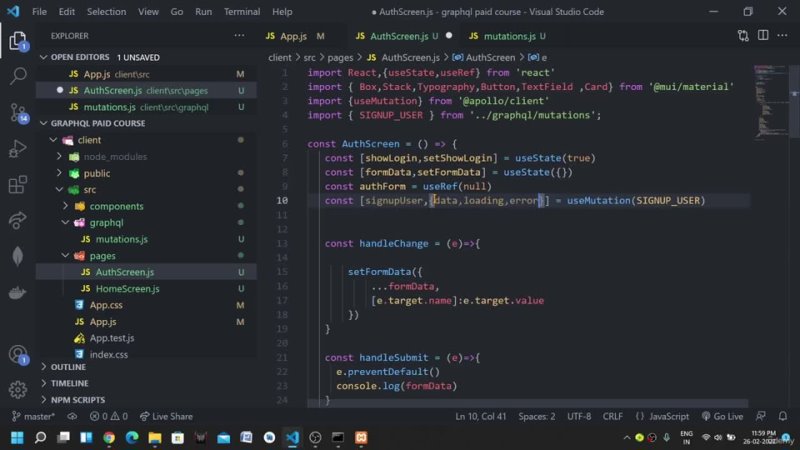Collapse the OPEN EDITORS section
The height and width of the screenshot is (450, 800).
[x=44, y=57]
